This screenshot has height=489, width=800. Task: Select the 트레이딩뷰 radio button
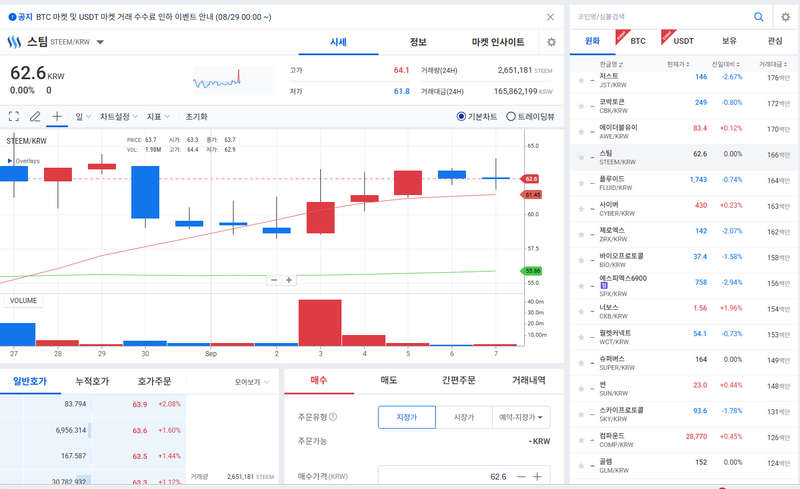click(x=511, y=116)
